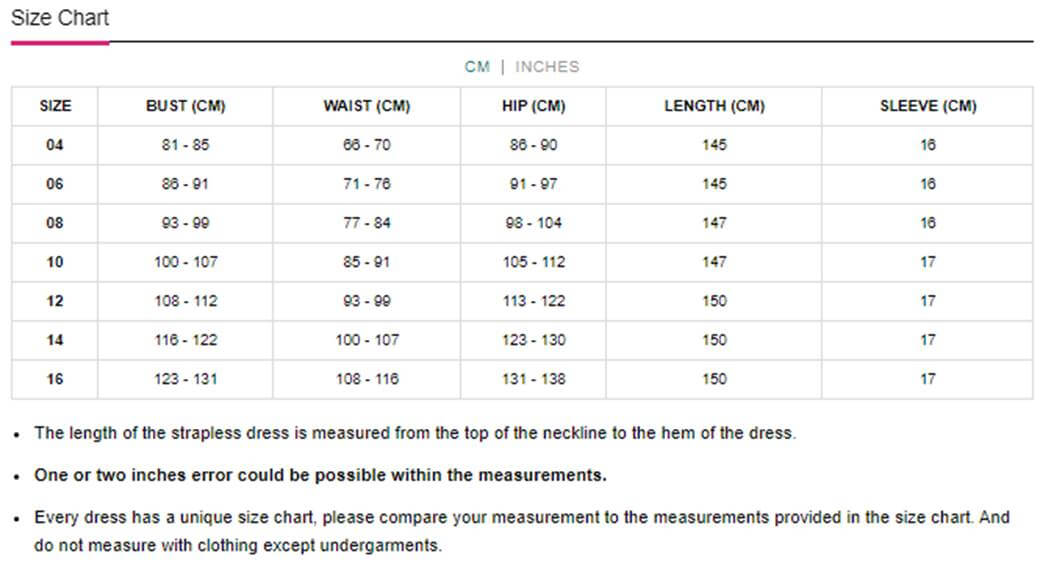Click the bold inches error note
This screenshot has height=580, width=1046.
point(320,475)
